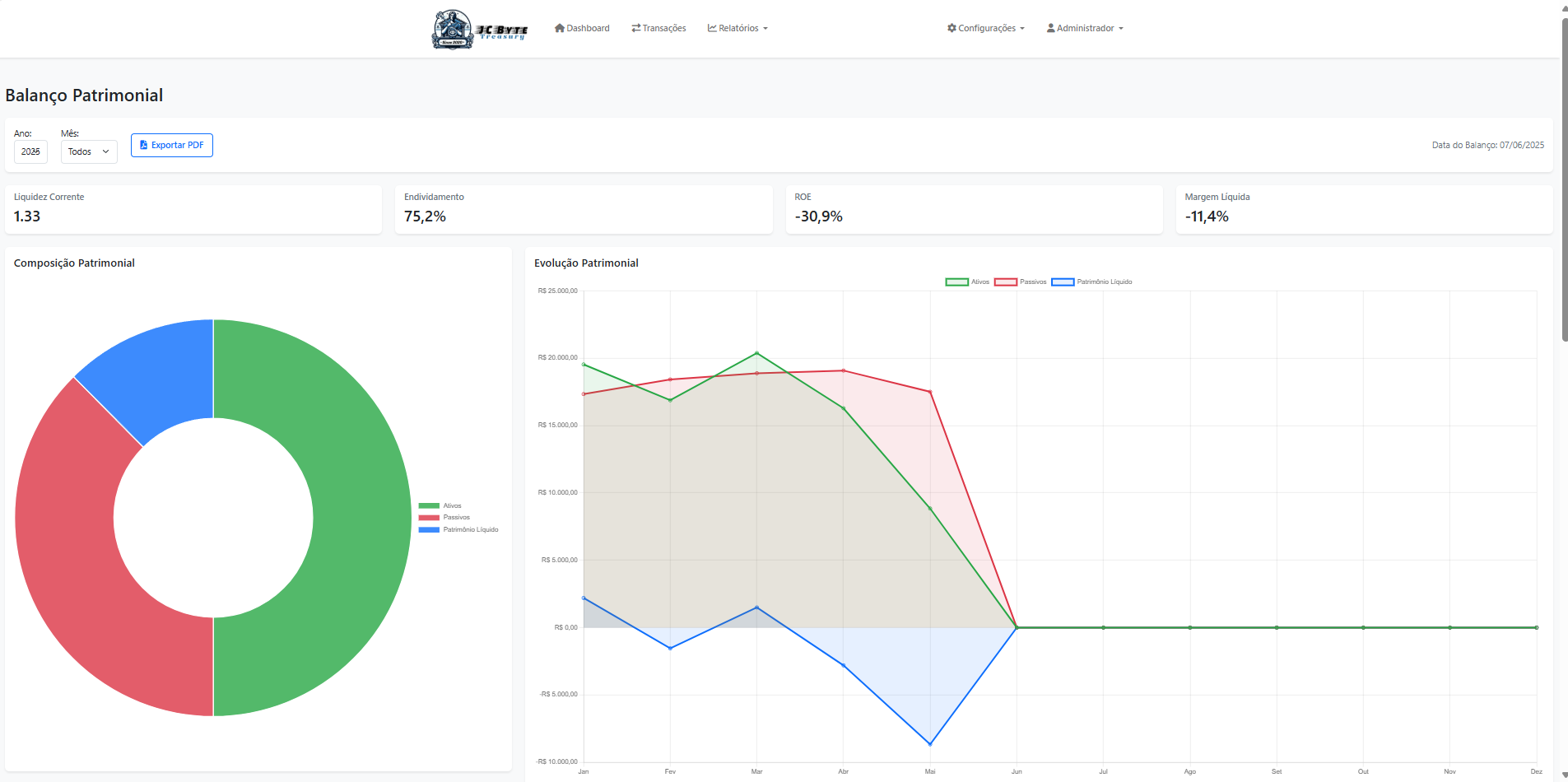Viewport: 1568px width, 782px height.
Task: Click the Dashboard home icon
Action: click(x=560, y=28)
